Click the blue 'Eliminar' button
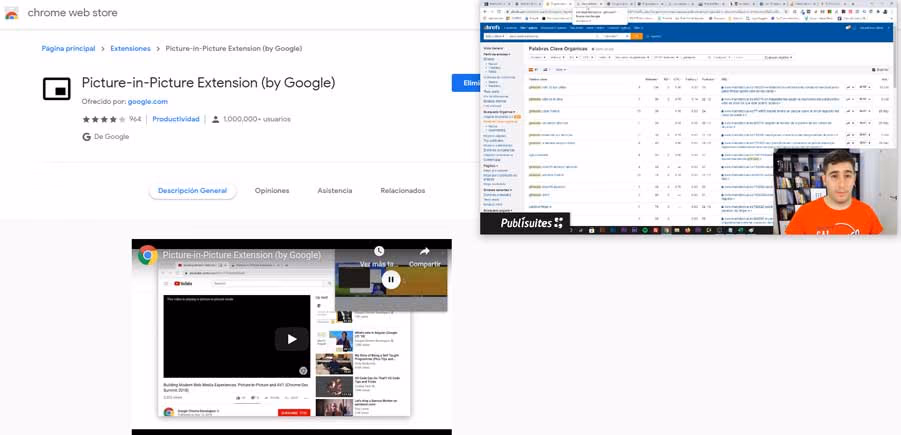 [x=466, y=83]
